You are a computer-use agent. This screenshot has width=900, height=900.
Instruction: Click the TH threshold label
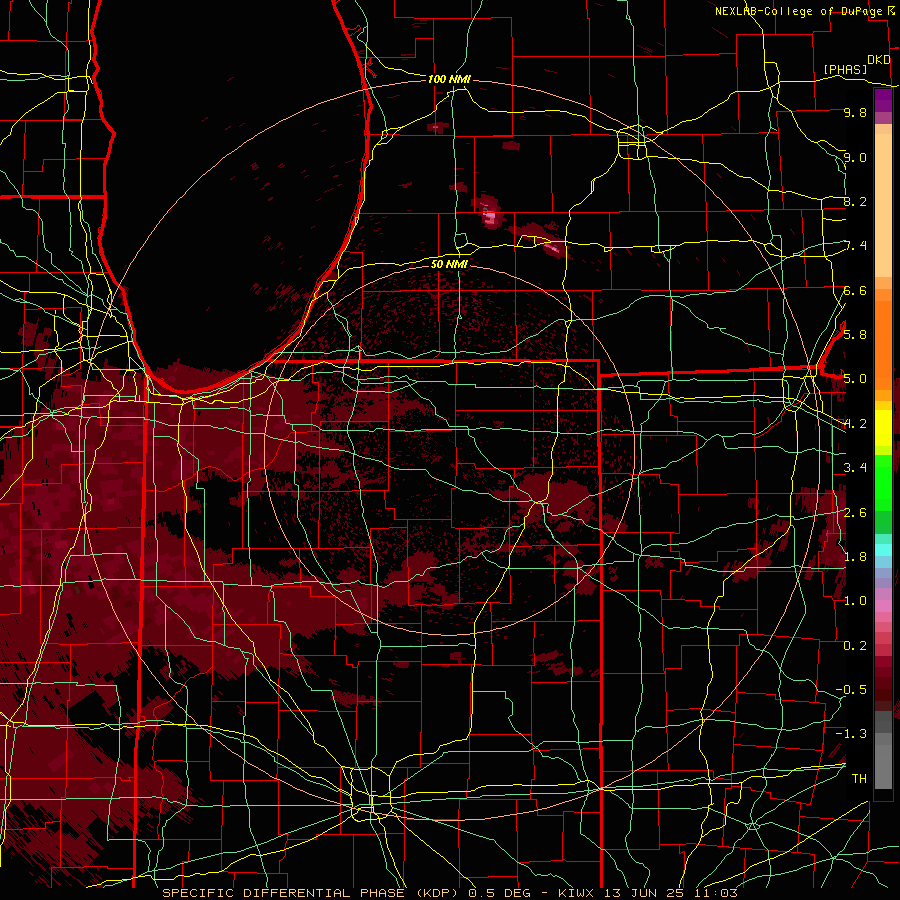(859, 778)
